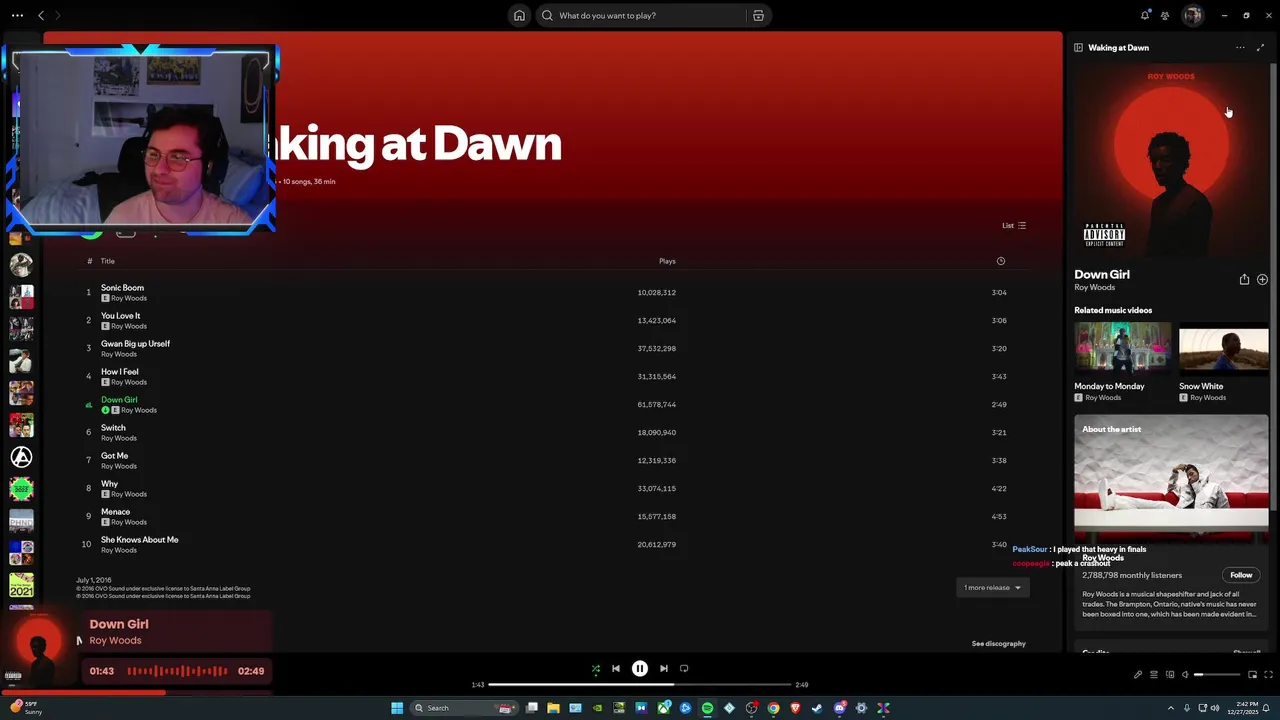Click the Title column header
Image resolution: width=1280 pixels, height=720 pixels.
point(107,261)
